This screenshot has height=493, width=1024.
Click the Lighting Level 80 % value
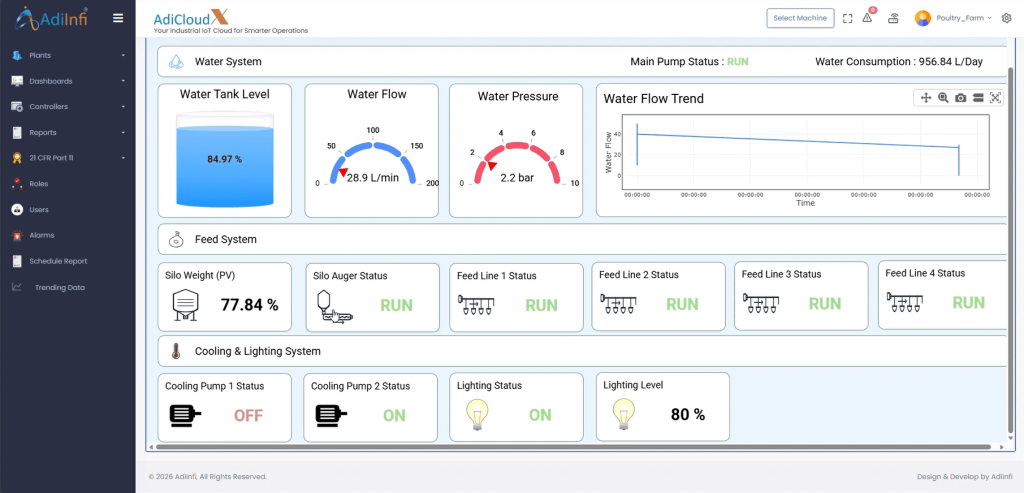(x=688, y=415)
